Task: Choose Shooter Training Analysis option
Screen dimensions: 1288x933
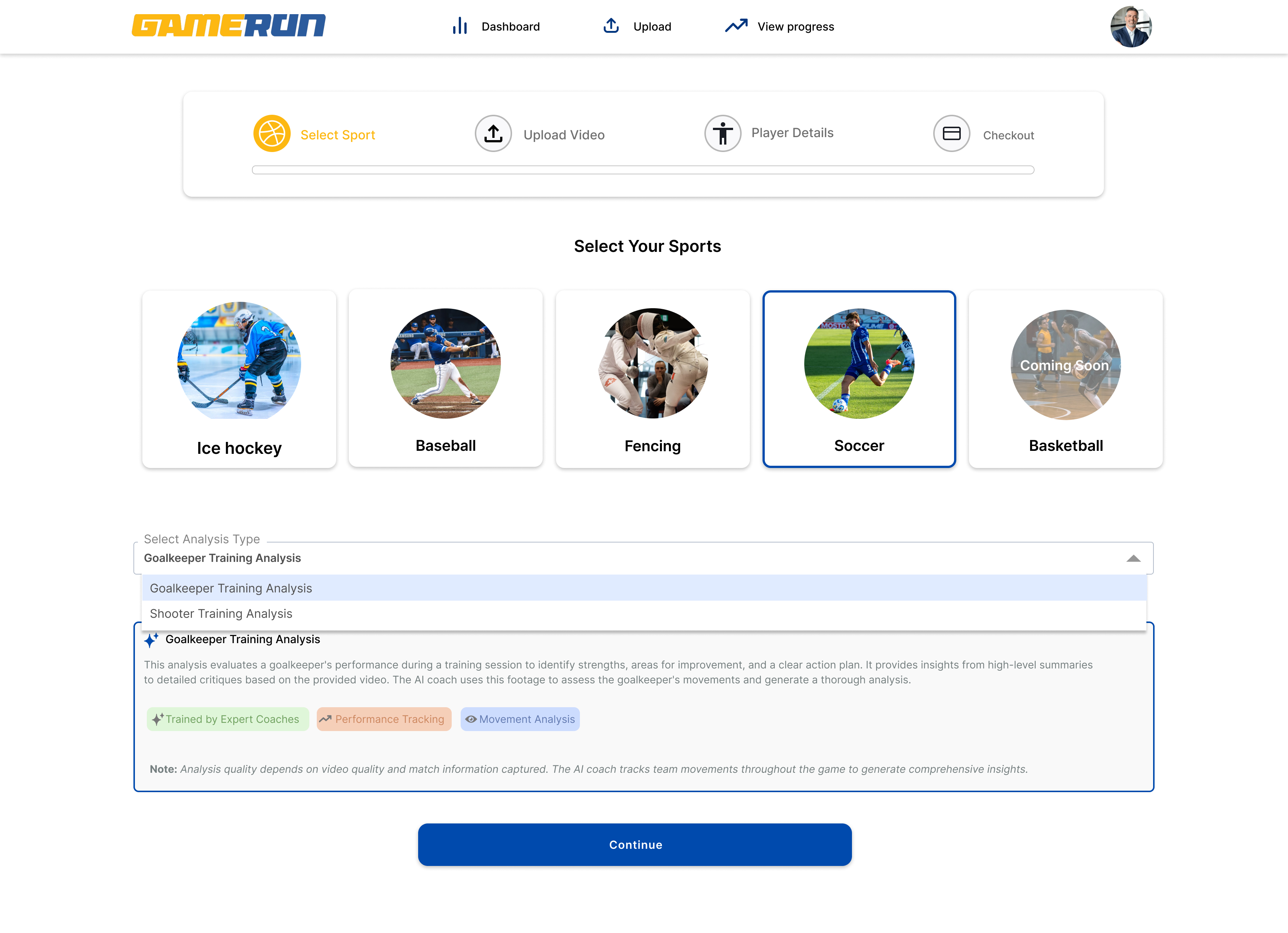Action: [x=221, y=614]
